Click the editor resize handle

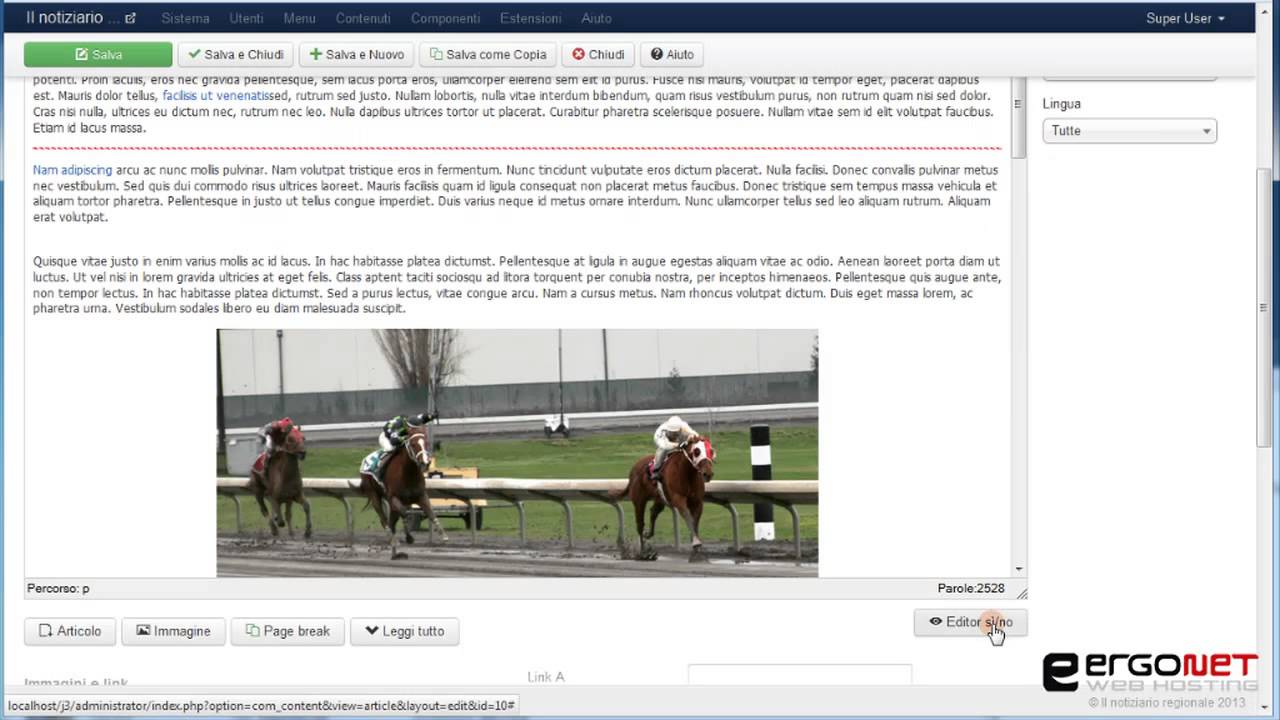coord(1021,593)
